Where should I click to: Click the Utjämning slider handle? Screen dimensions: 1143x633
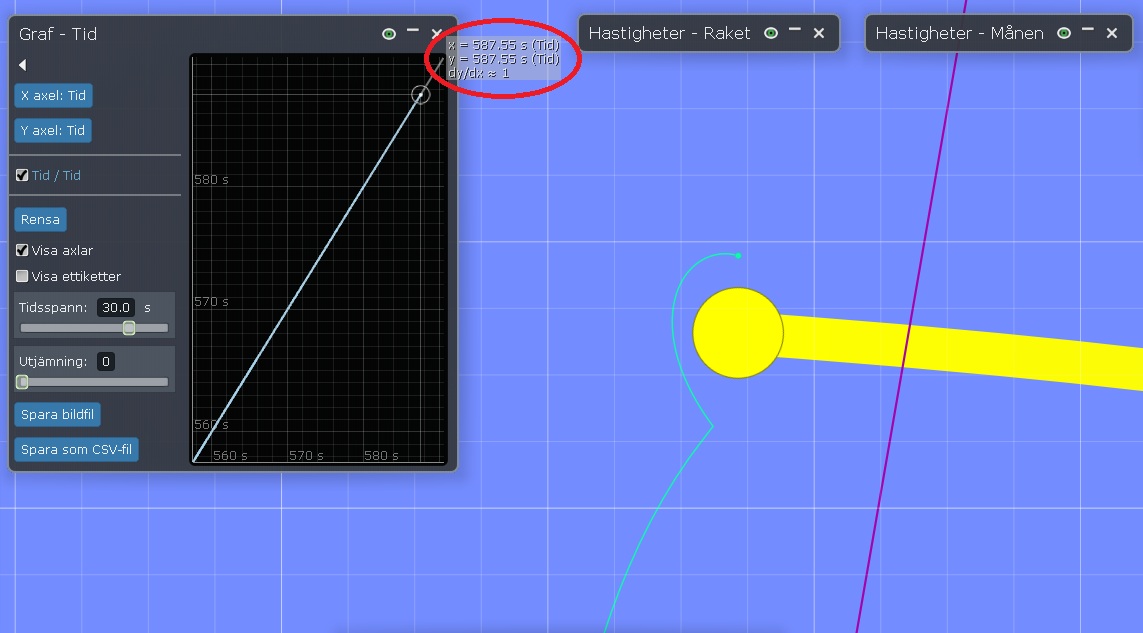click(22, 382)
